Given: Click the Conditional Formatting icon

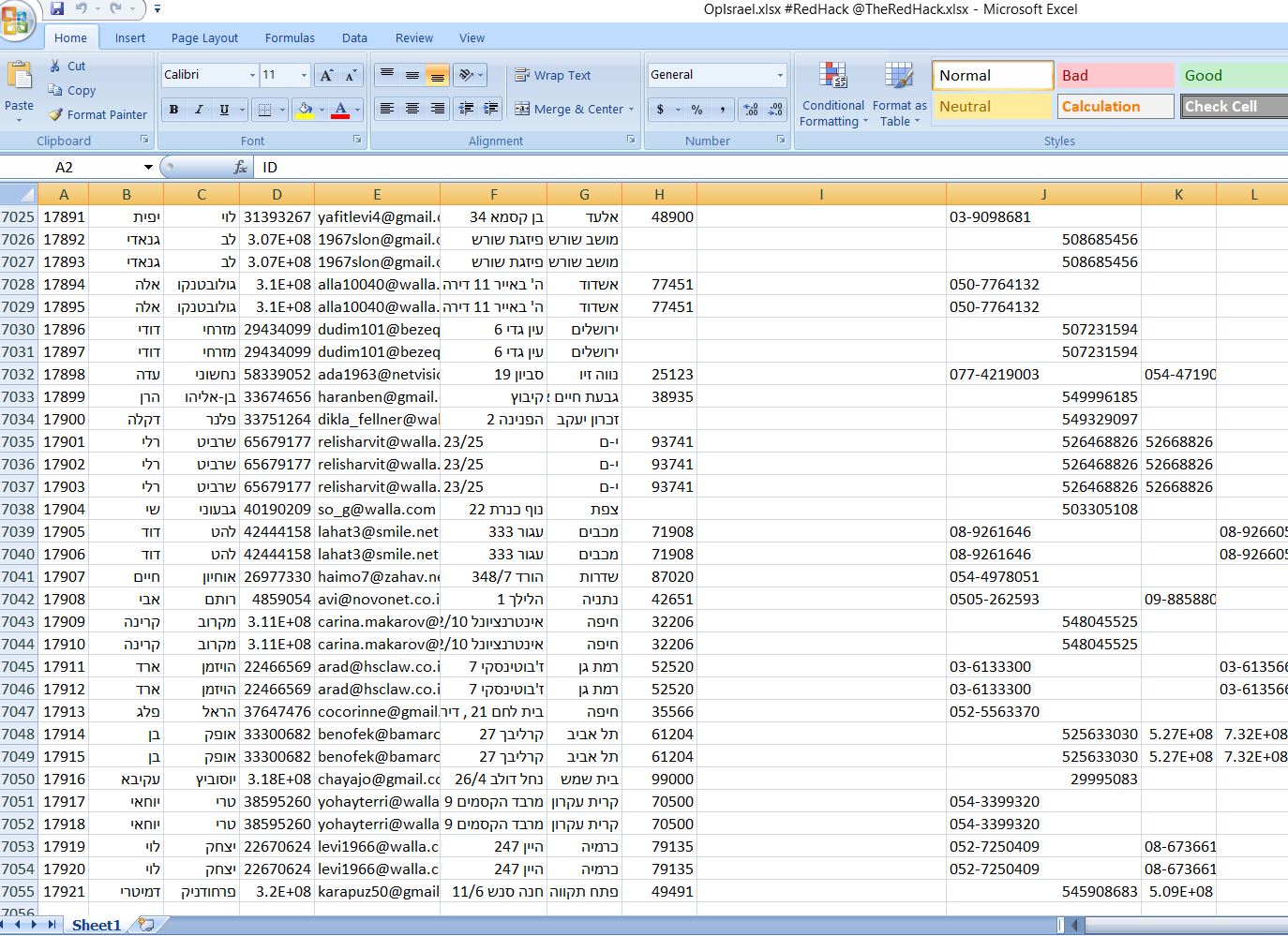Looking at the screenshot, I should point(832,77).
